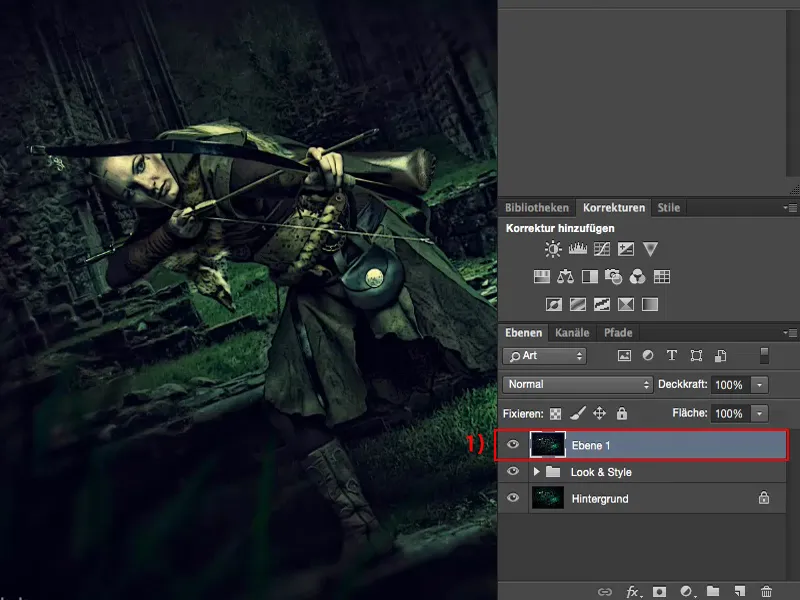Screen dimensions: 800x600
Task: Toggle visibility of Look & Style group
Action: tap(513, 471)
